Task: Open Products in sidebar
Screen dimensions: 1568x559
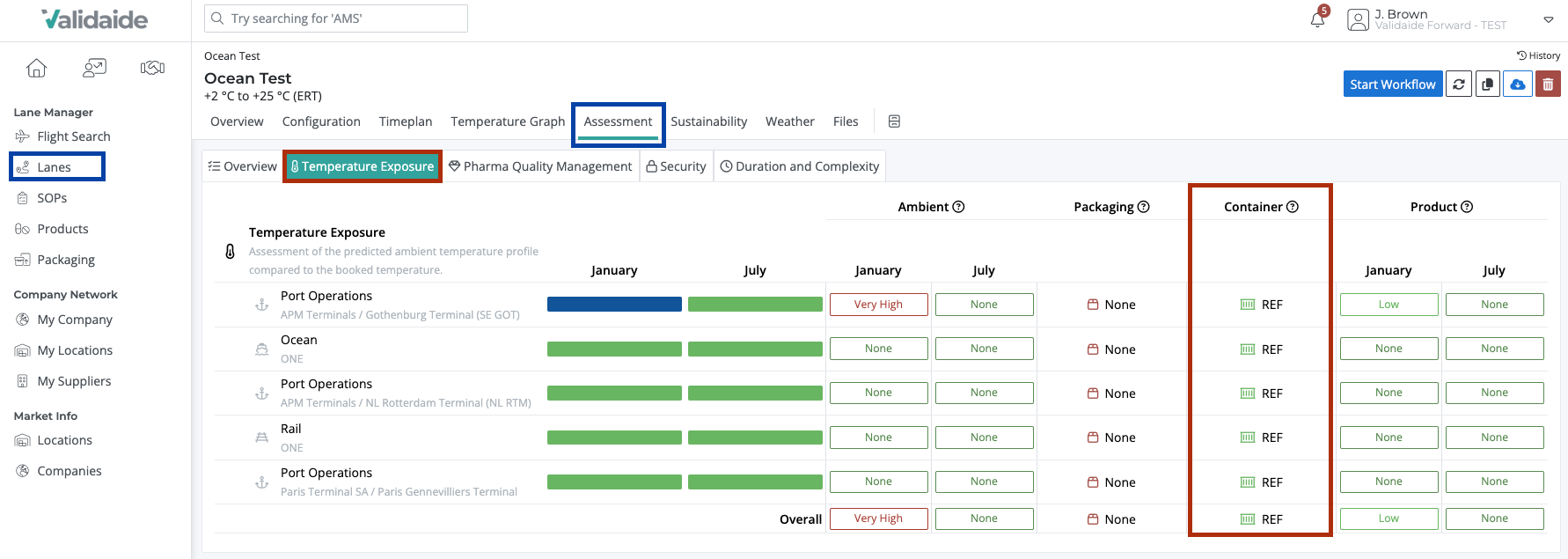Action: point(62,229)
